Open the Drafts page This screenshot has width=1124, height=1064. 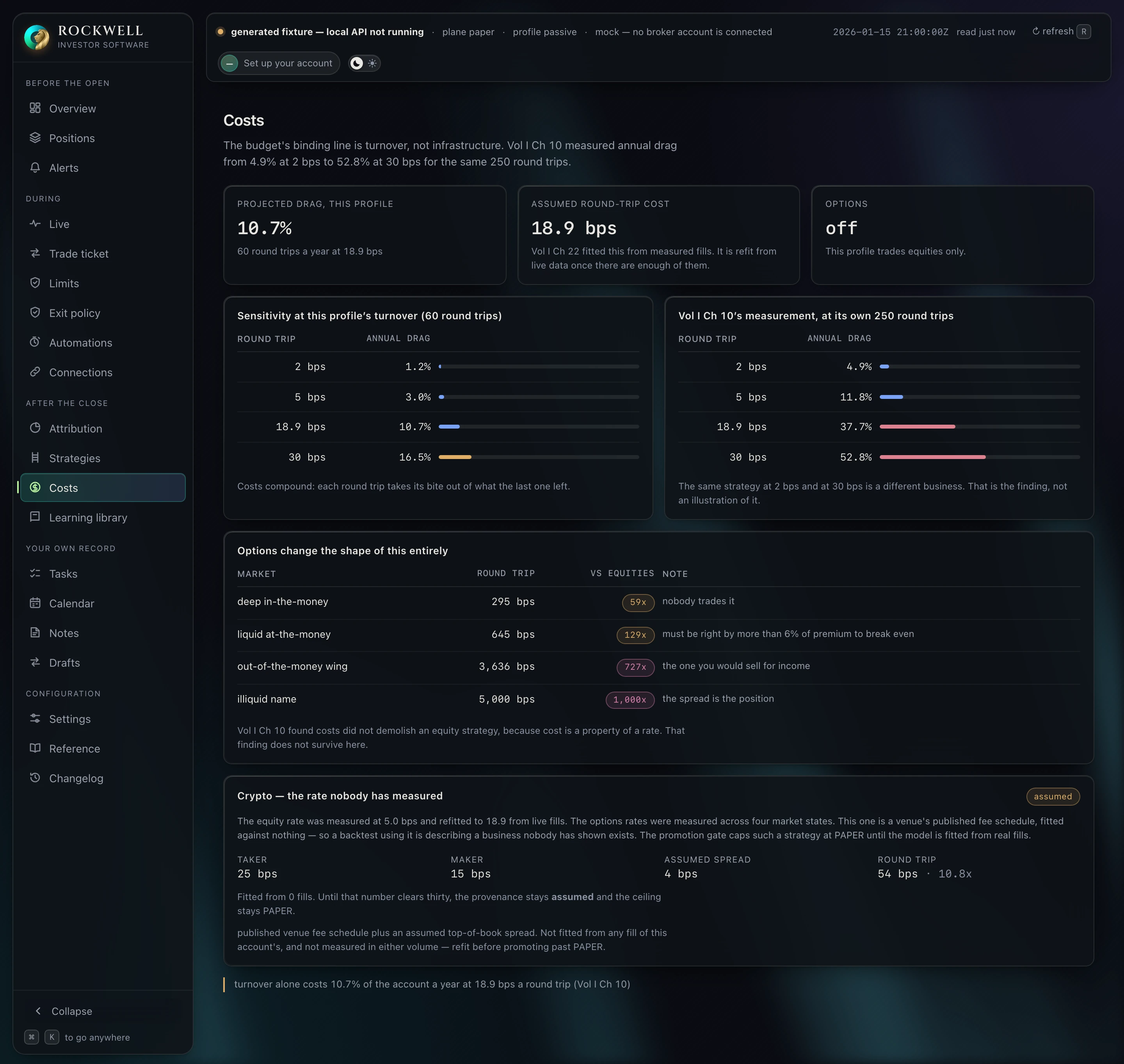tap(103, 662)
